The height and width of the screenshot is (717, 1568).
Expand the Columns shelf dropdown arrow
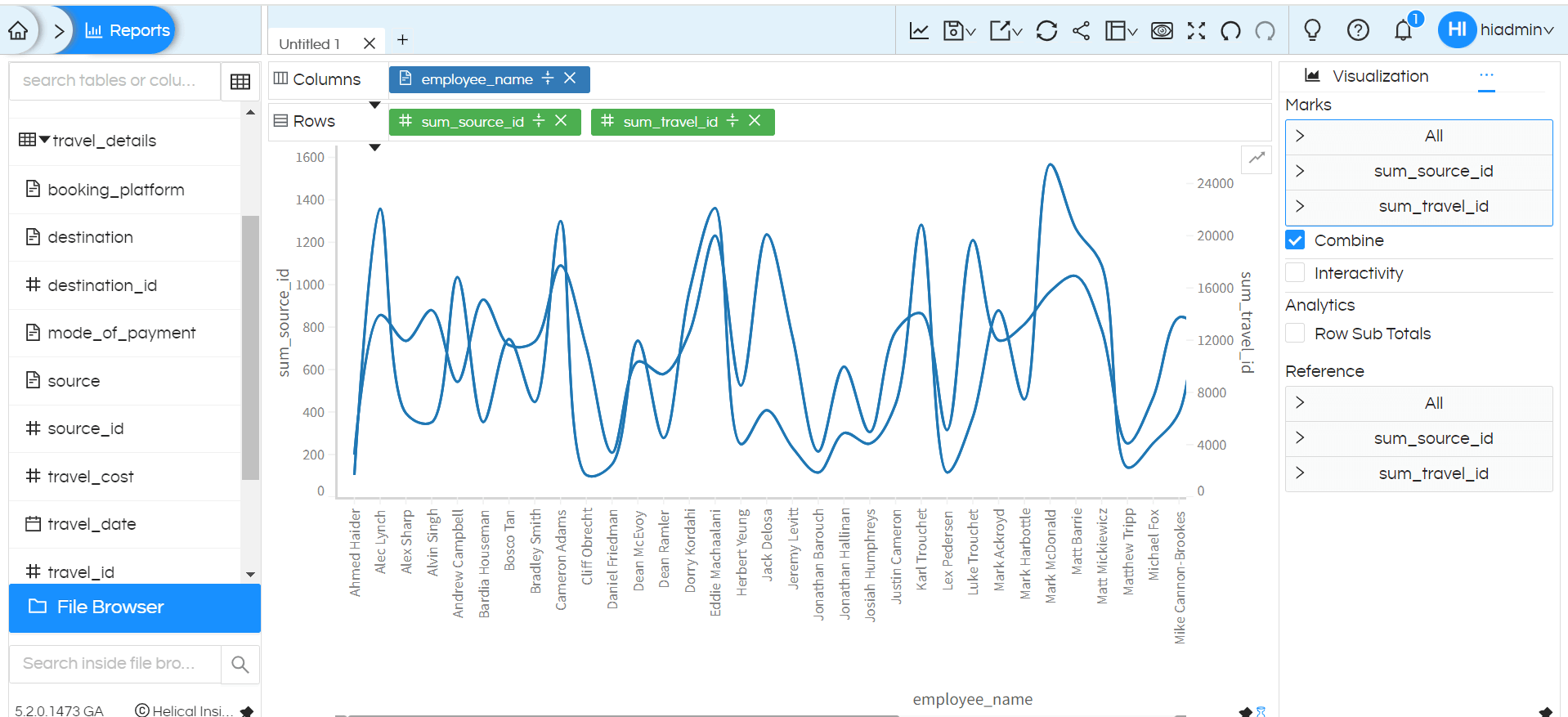tap(374, 105)
